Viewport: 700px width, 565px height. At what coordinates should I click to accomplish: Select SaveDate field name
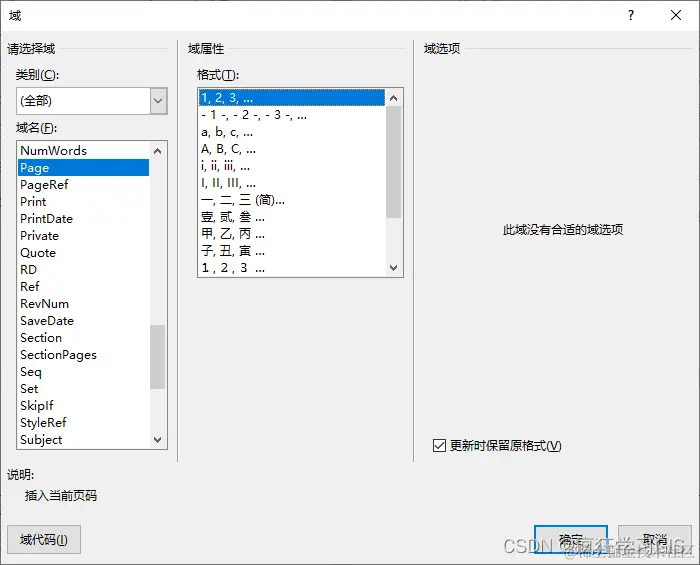coord(83,321)
